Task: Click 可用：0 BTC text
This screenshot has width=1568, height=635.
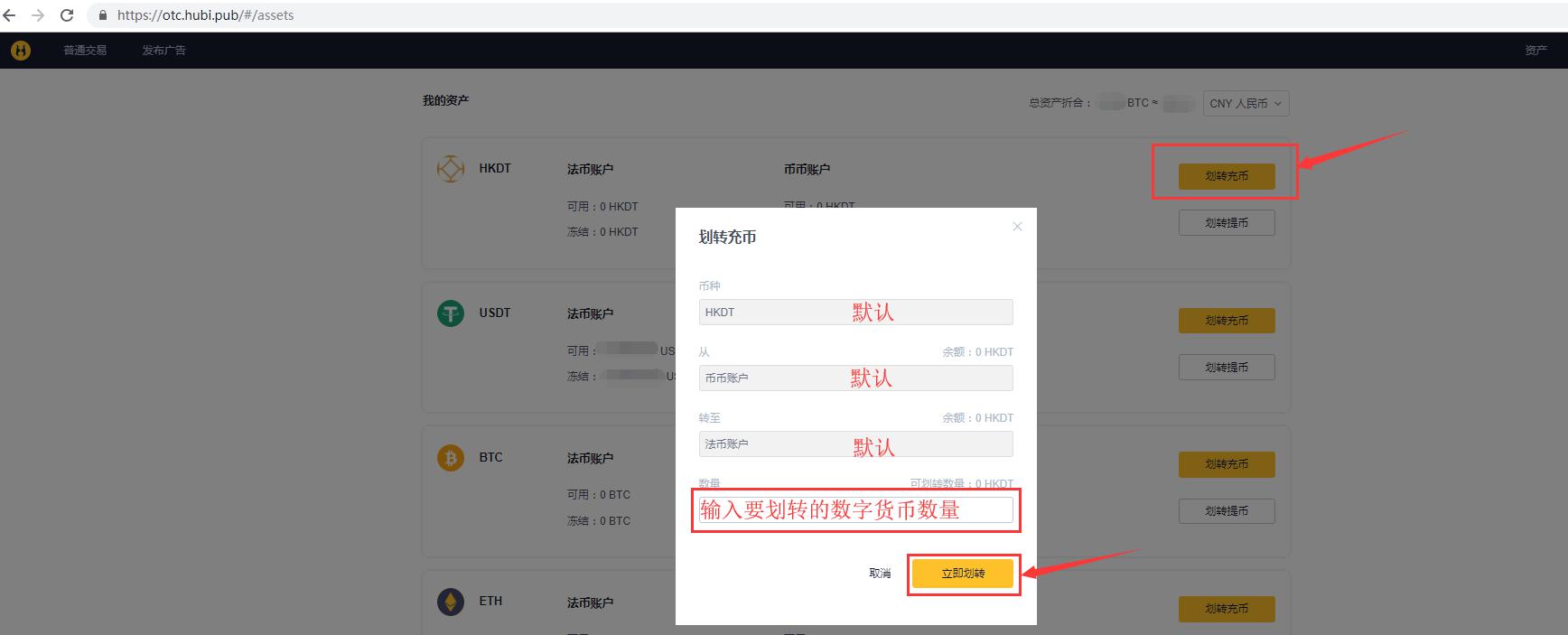Action: 599,495
